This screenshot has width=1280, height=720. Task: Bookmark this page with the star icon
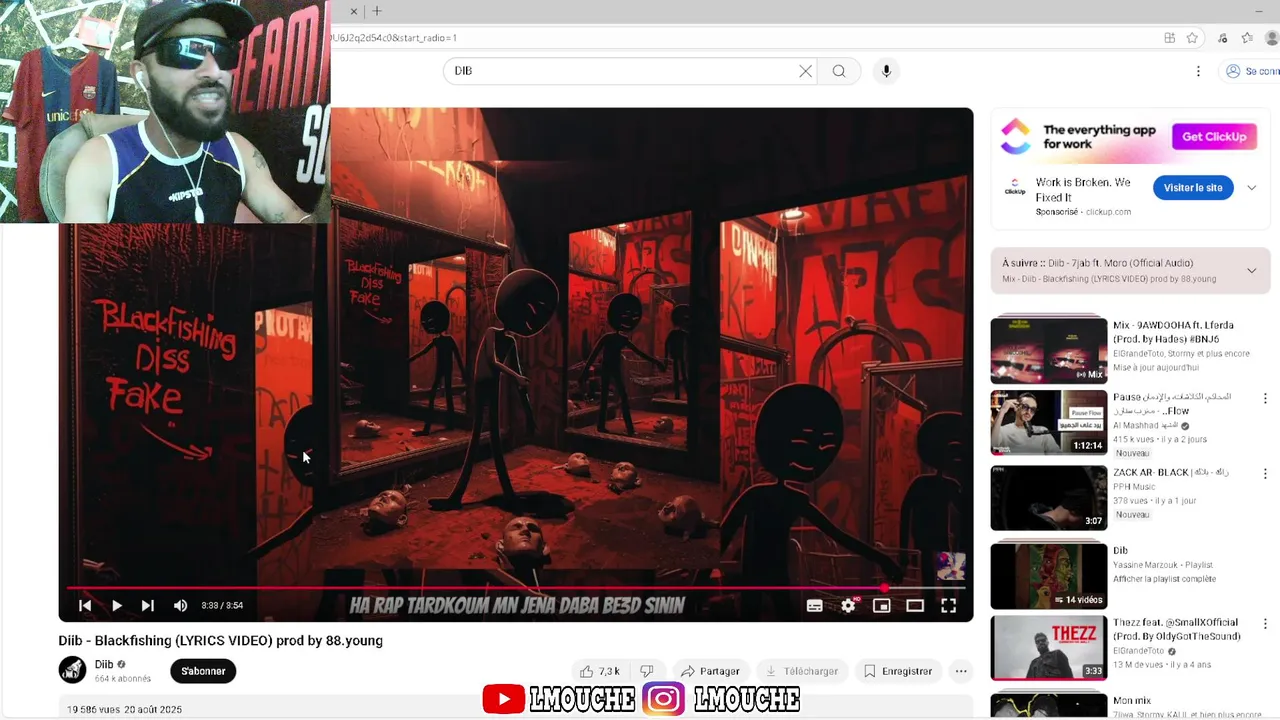pos(1192,38)
